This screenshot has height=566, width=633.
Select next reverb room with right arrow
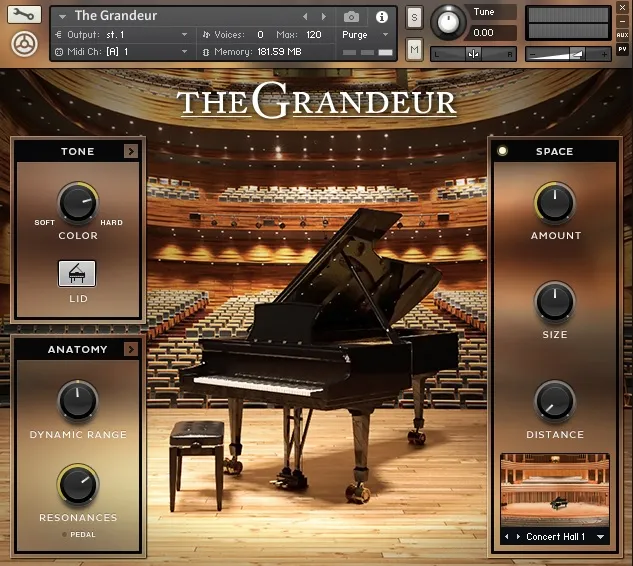pyautogui.click(x=518, y=537)
